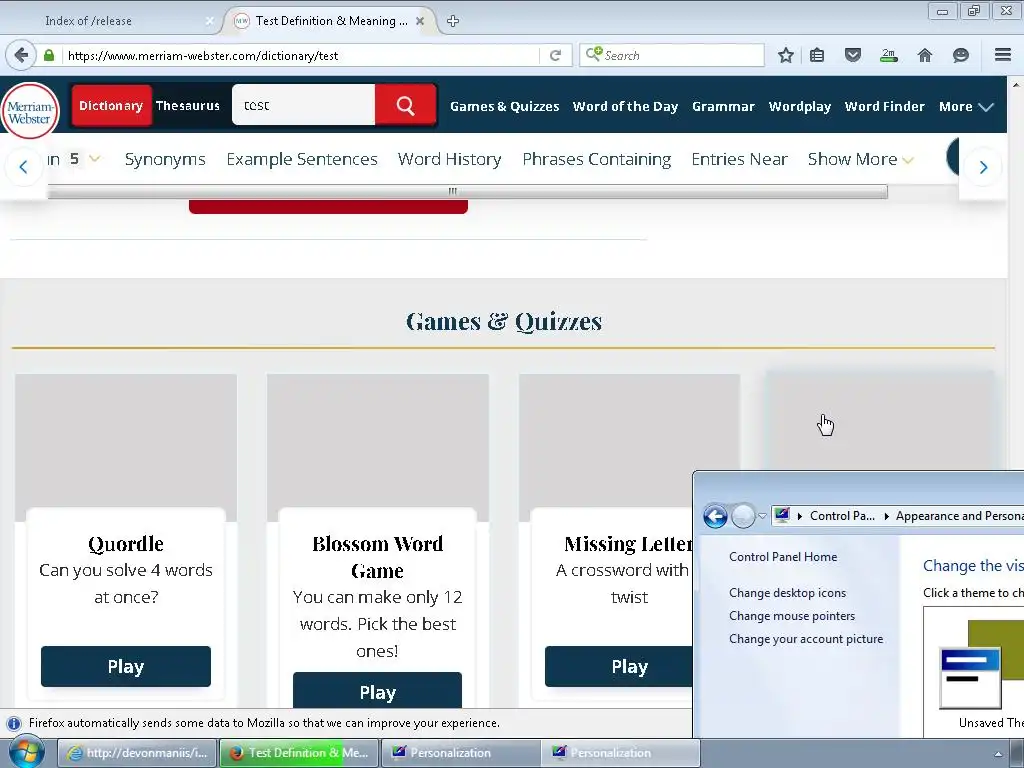This screenshot has width=1024, height=768.
Task: Click the Pocket icon in toolbar
Action: click(x=853, y=56)
